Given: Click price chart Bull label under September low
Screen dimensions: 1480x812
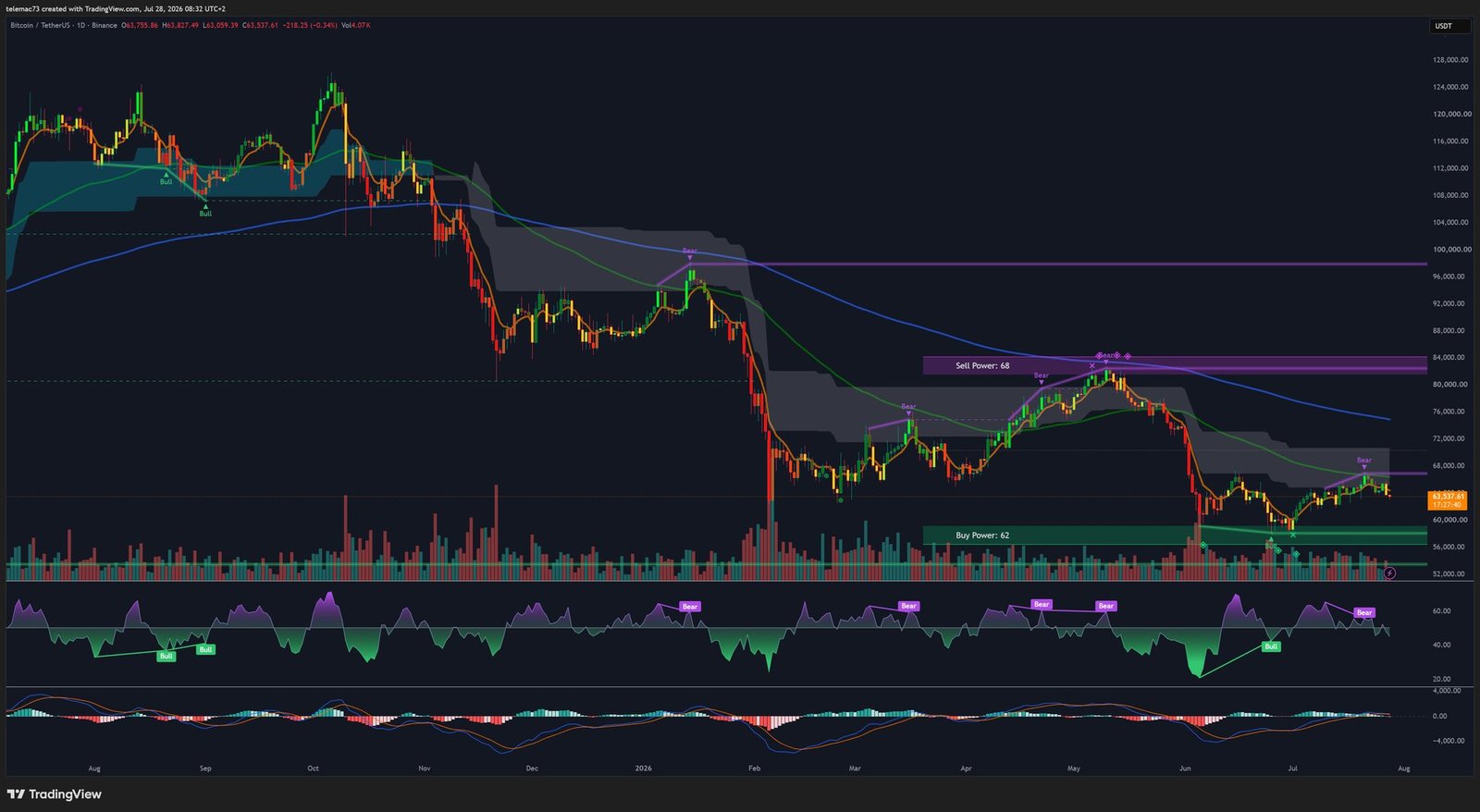Looking at the screenshot, I should [205, 213].
